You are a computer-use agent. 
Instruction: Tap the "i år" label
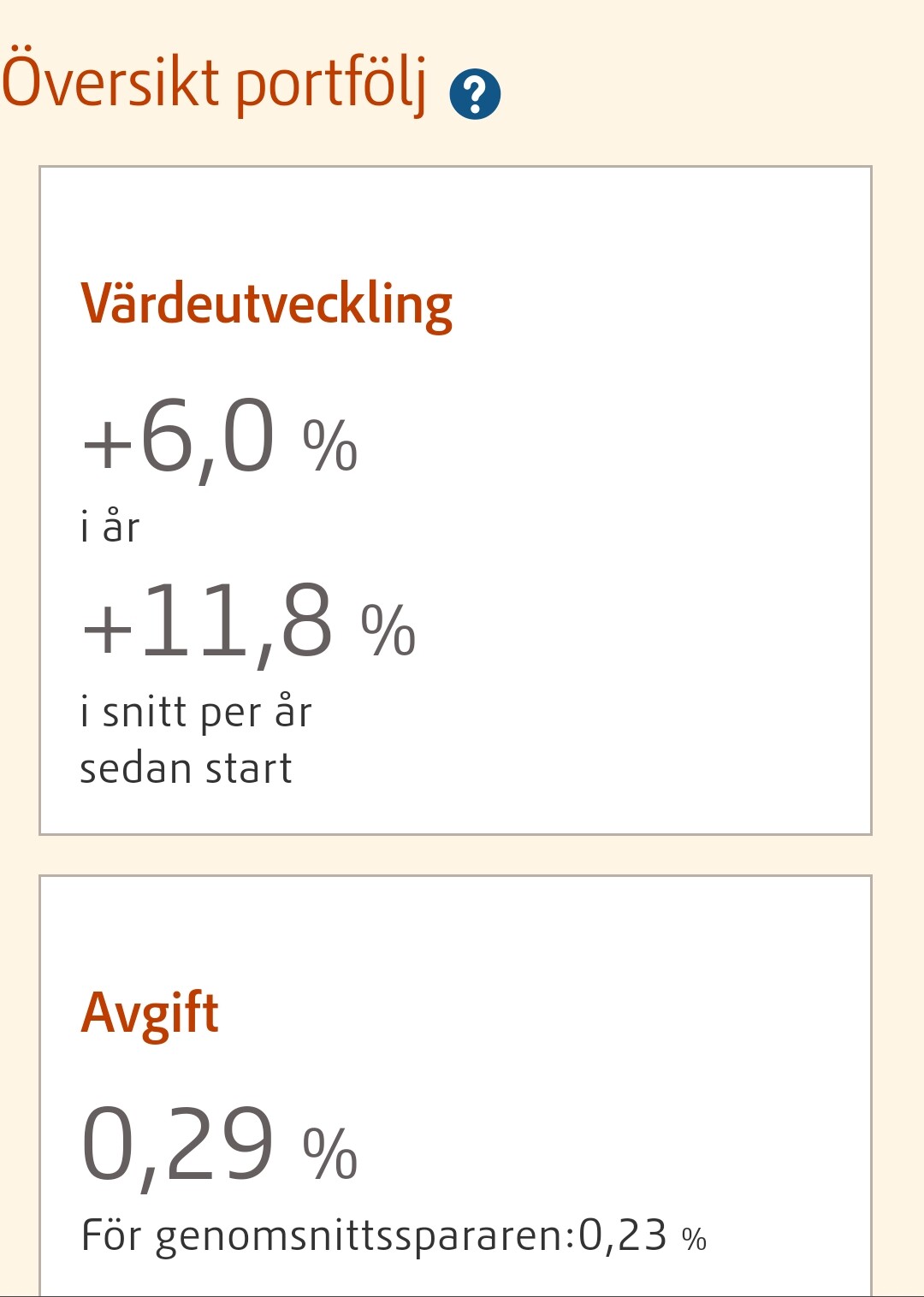click(x=110, y=526)
